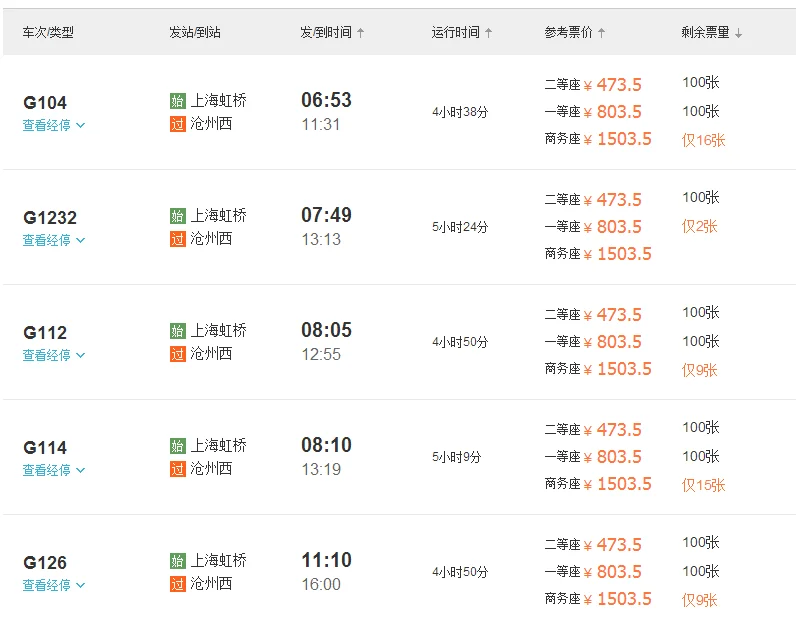Expand 查看经停 stops for train G1232
The image size is (796, 622).
point(54,240)
